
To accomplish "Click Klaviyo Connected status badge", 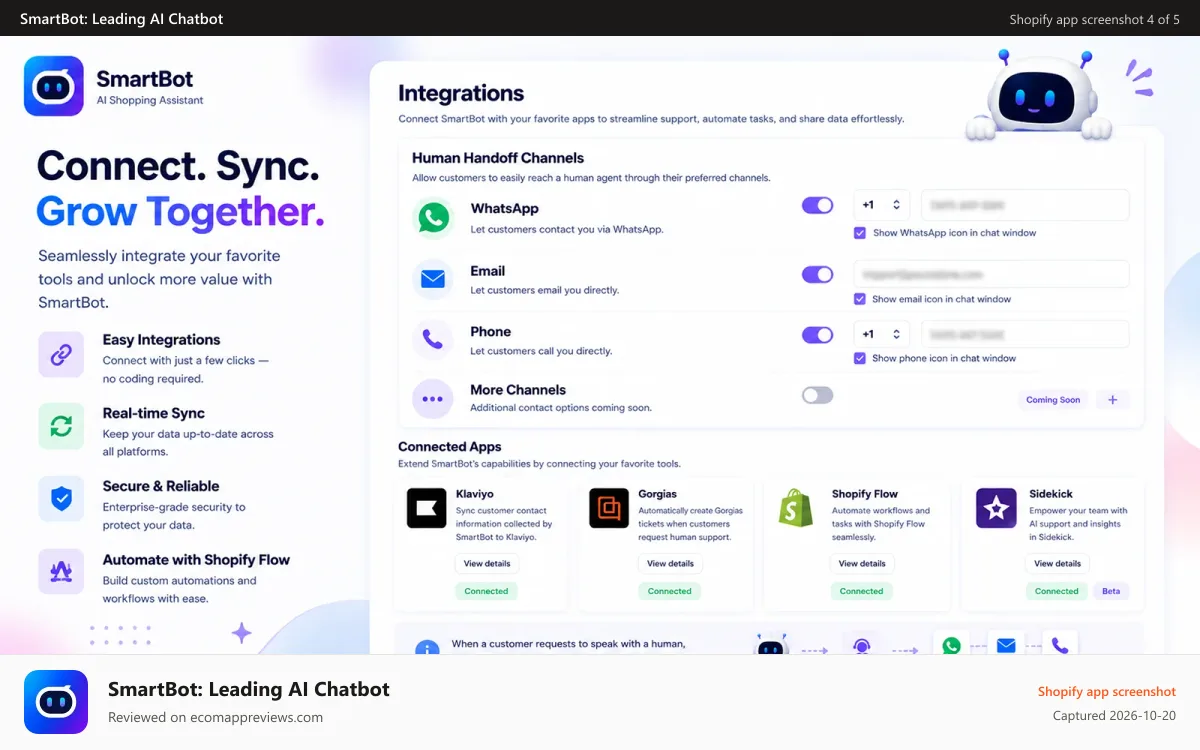I will [x=486, y=591].
